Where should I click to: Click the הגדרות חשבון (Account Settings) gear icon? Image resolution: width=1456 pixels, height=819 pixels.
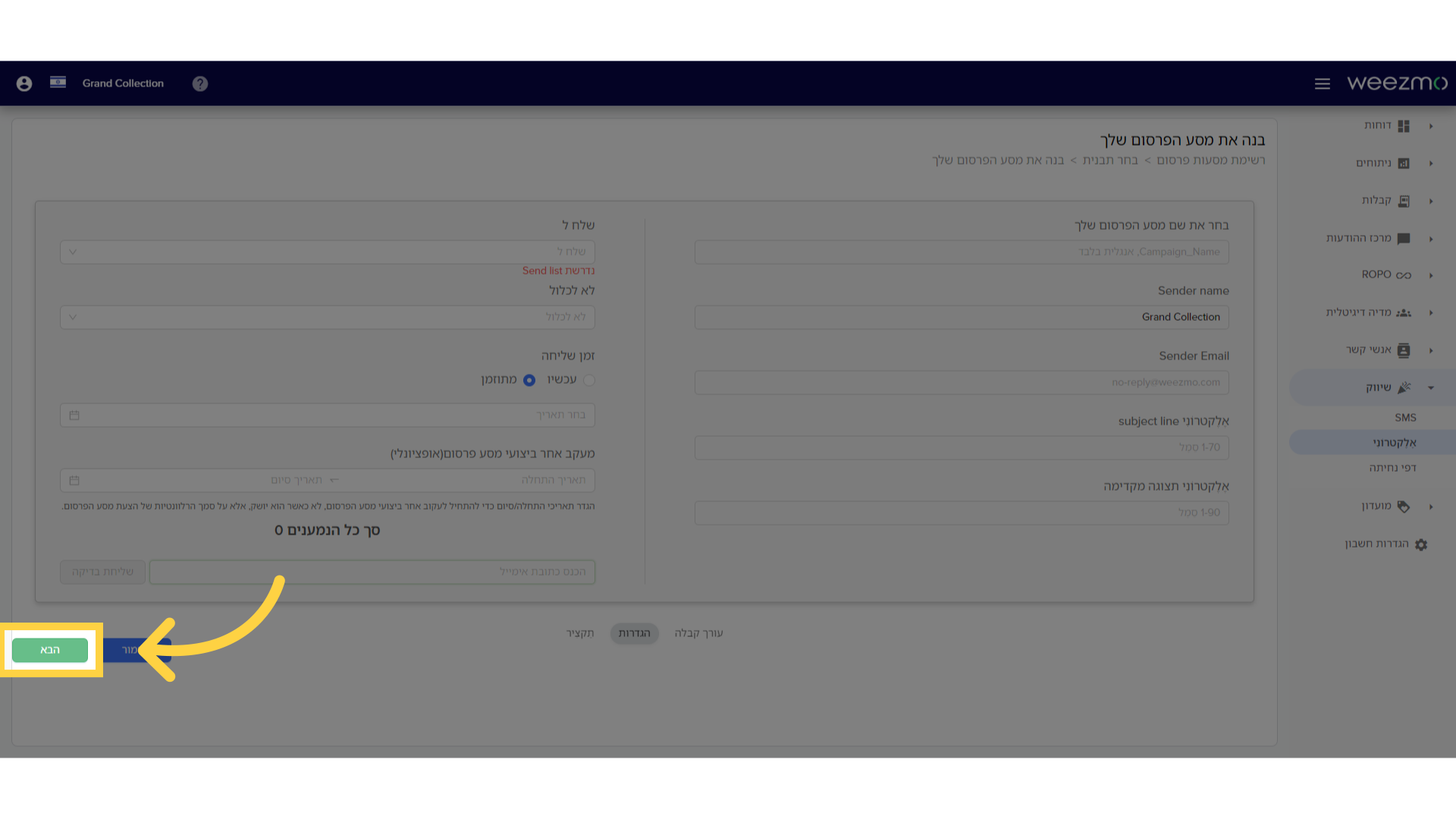coord(1422,544)
